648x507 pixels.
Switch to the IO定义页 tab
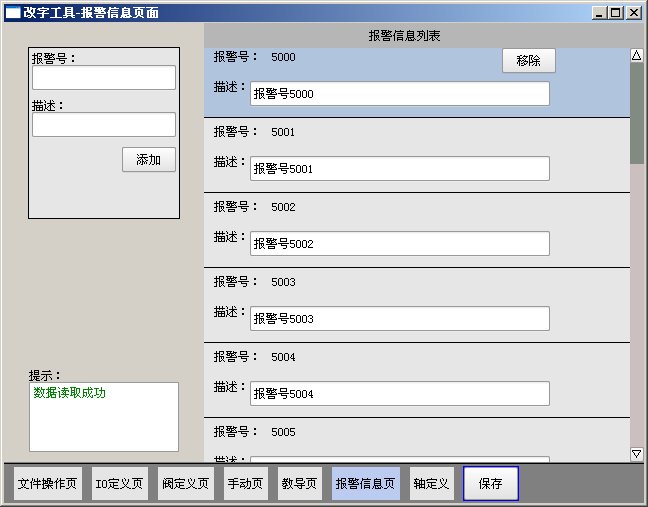tap(119, 484)
